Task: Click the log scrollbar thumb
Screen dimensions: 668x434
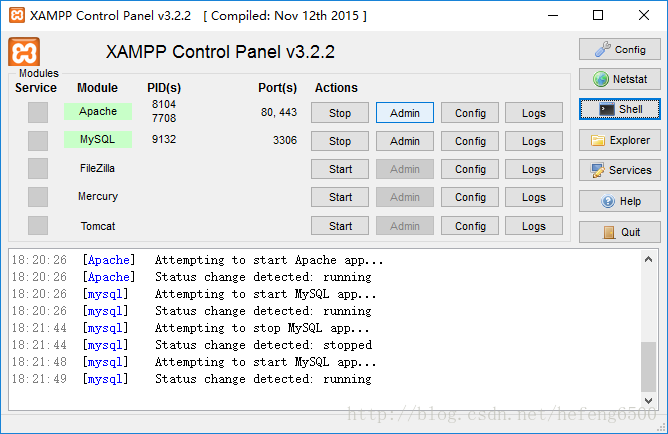Action: (x=648, y=367)
